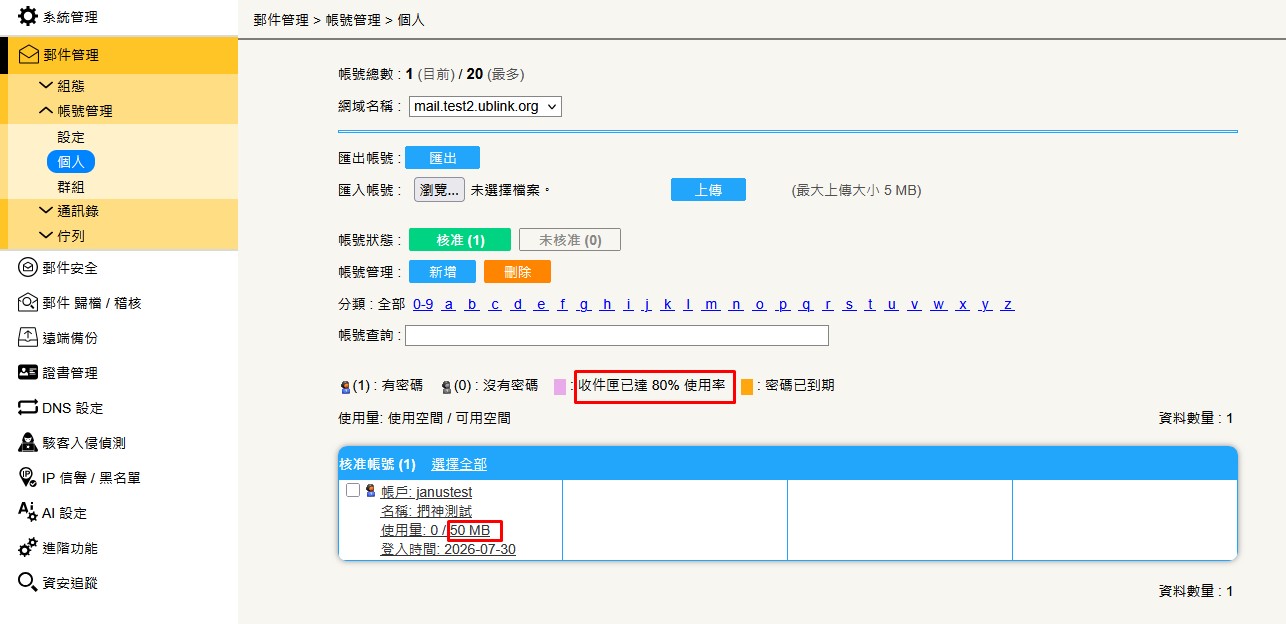Select 群組 in the sidebar
The height and width of the screenshot is (624, 1286).
tap(71, 186)
